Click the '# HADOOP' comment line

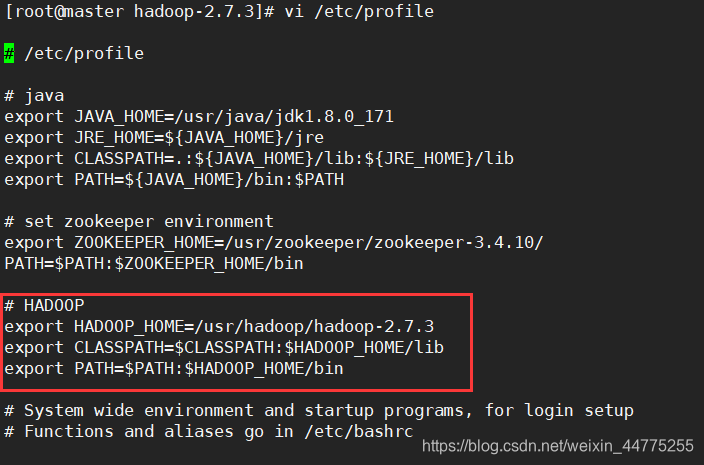click(44, 305)
